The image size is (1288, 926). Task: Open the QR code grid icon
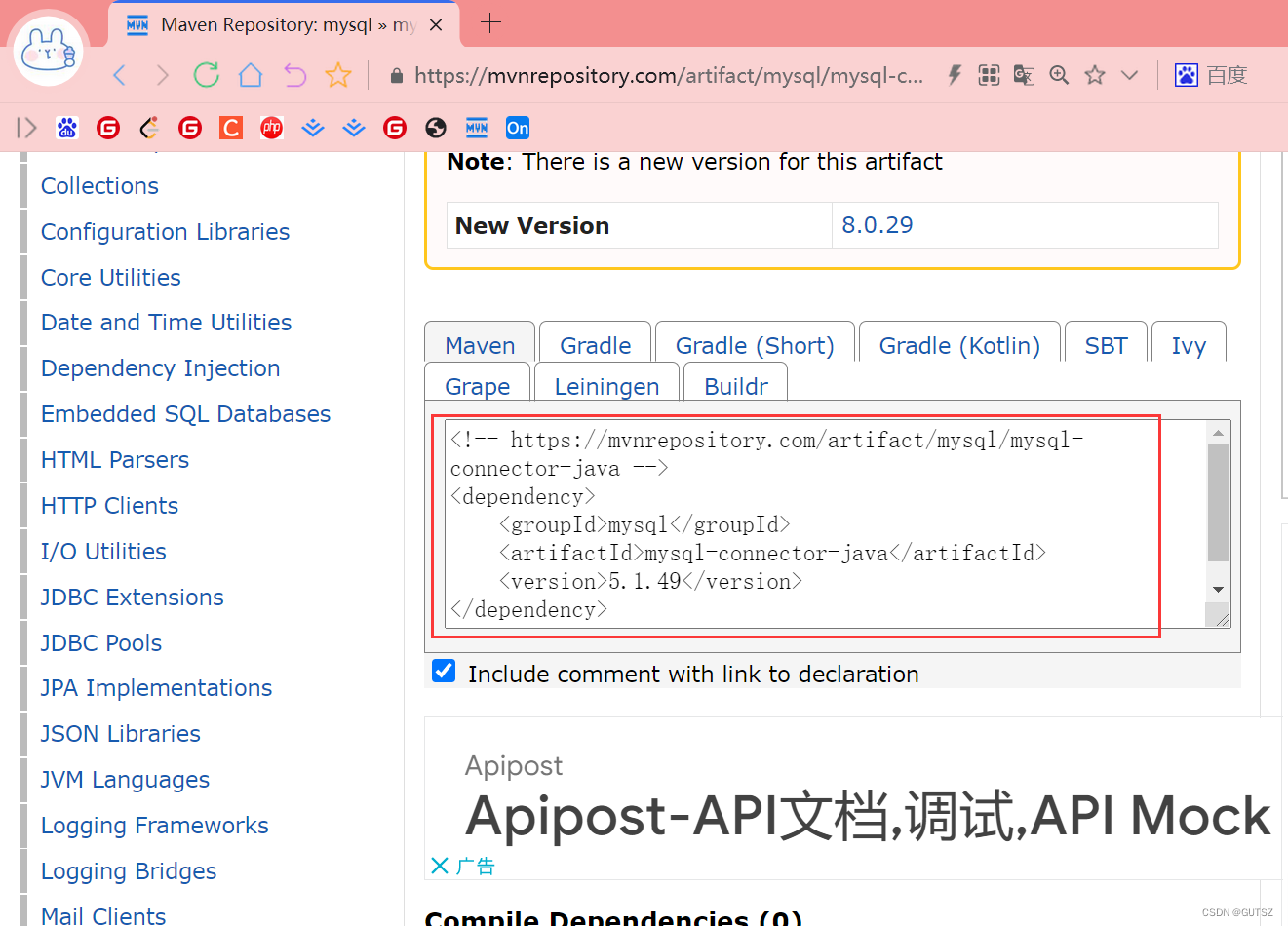[x=989, y=75]
